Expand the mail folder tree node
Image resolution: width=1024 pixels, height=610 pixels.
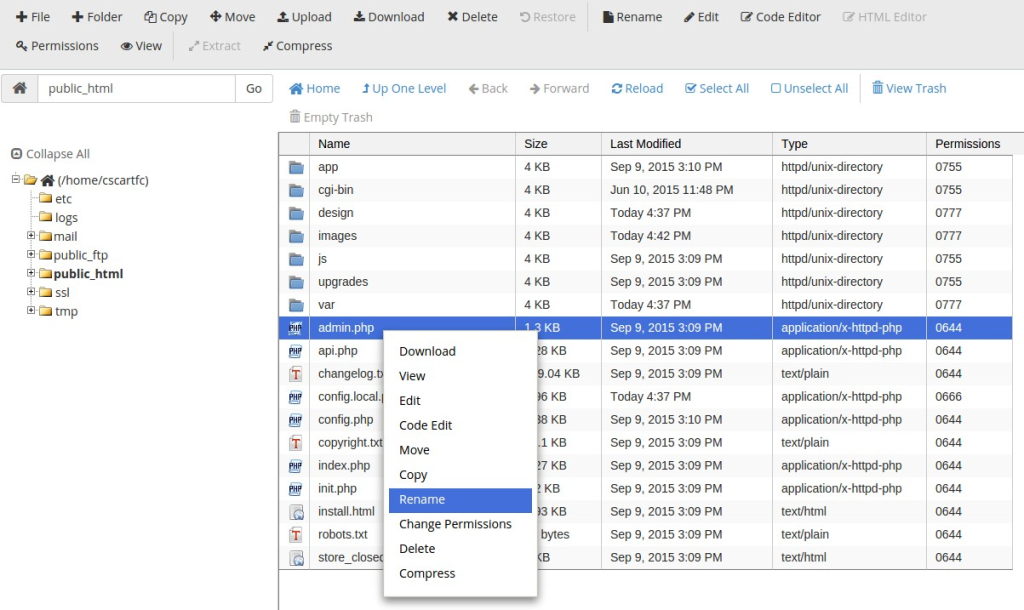coord(31,236)
